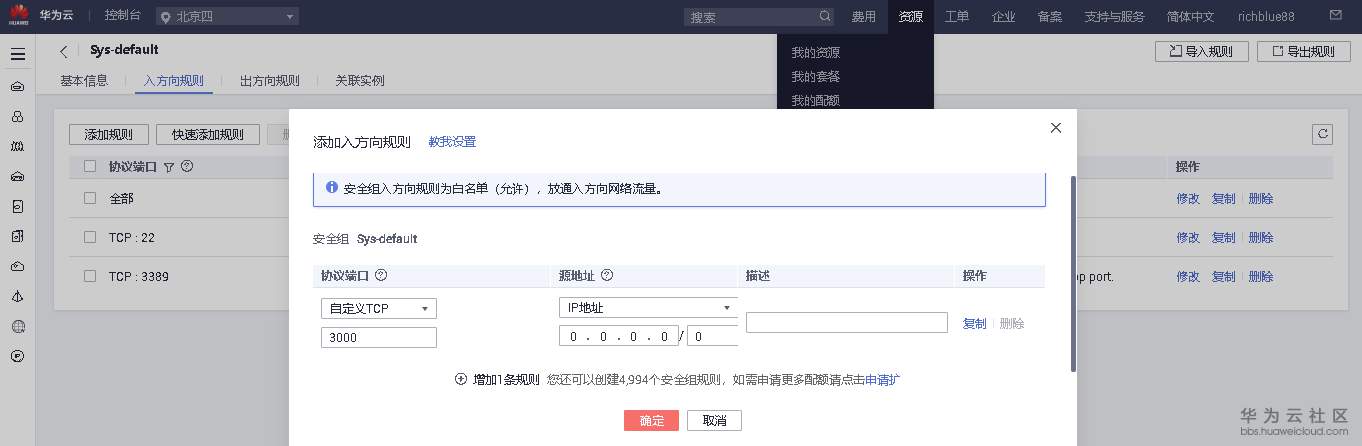Click the port field containing 3000
Image resolution: width=1362 pixels, height=446 pixels.
coord(379,338)
